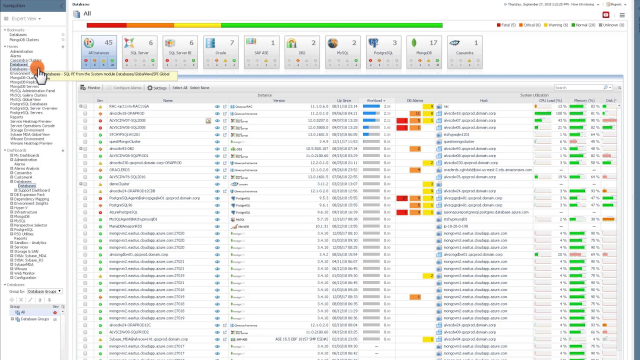Sort by the Workload column header
This screenshot has width=640, height=360.
tap(375, 100)
